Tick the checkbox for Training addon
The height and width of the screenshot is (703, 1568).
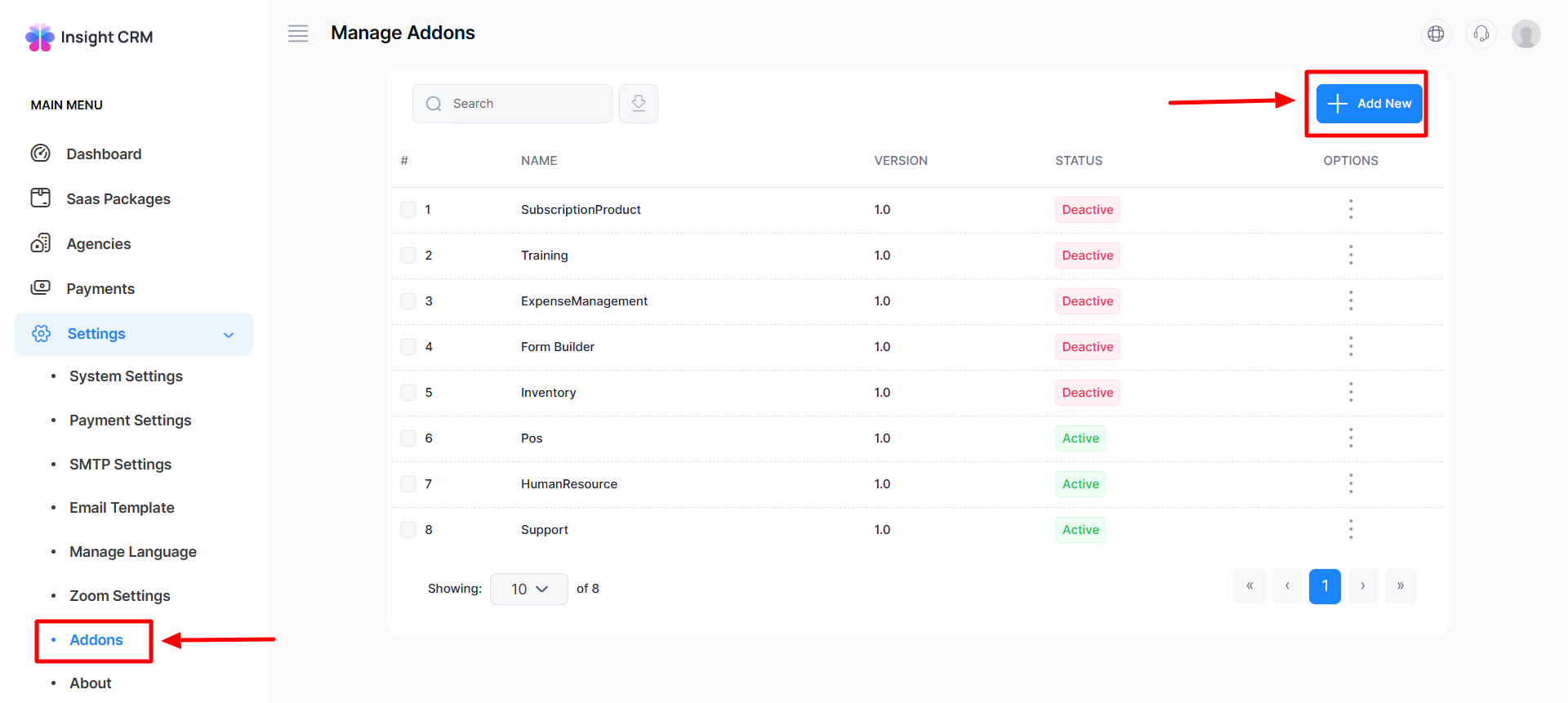(408, 256)
